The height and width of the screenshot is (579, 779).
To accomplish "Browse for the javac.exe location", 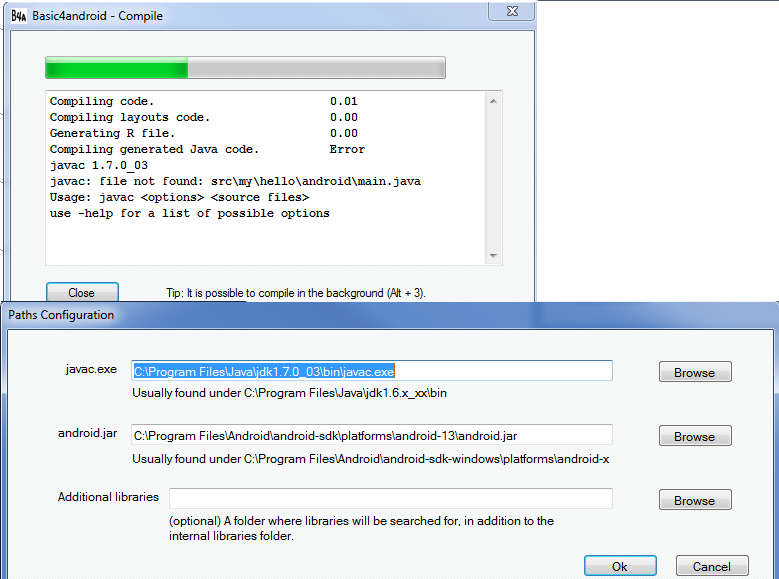I will (x=695, y=372).
